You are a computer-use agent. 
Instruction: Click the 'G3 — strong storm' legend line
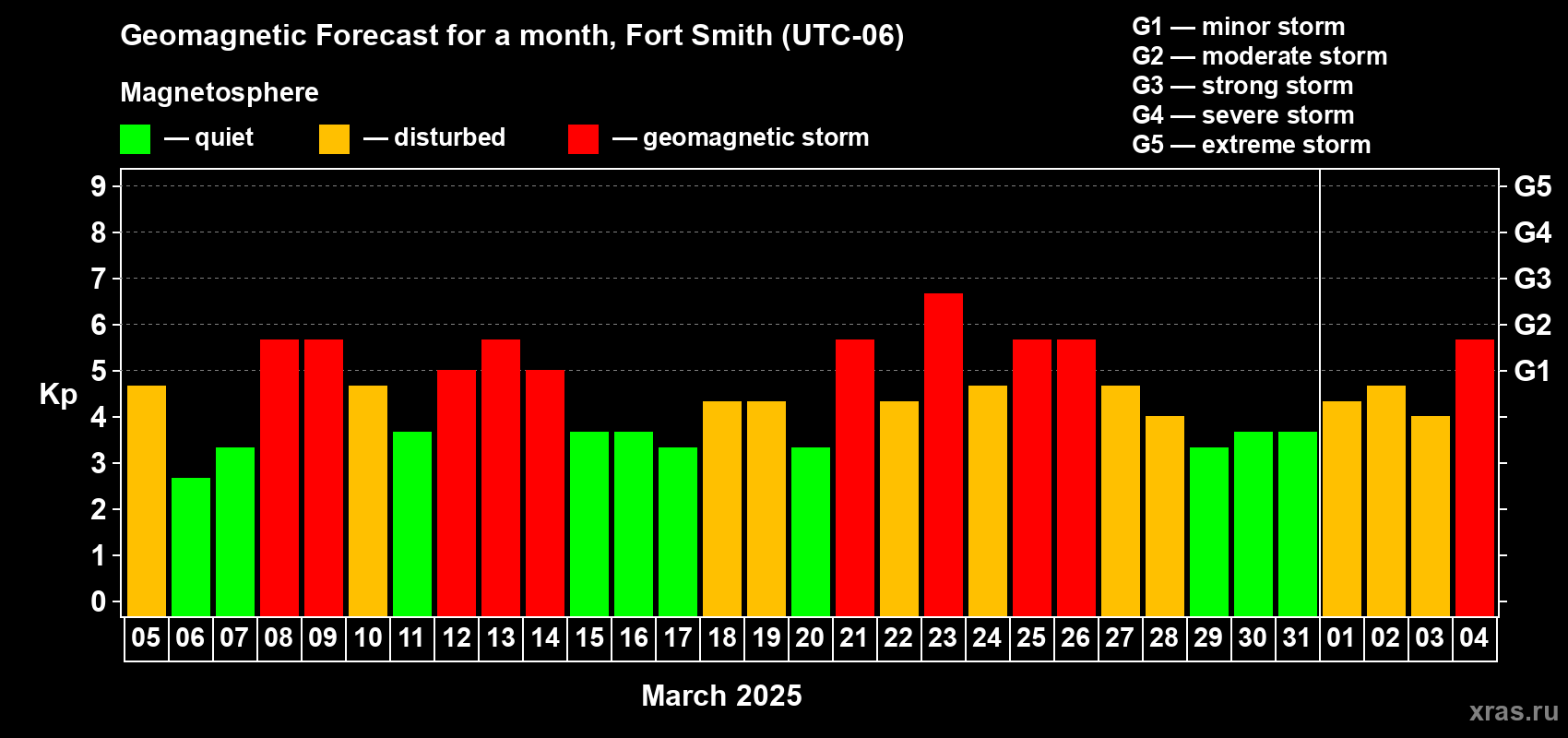[x=1242, y=86]
